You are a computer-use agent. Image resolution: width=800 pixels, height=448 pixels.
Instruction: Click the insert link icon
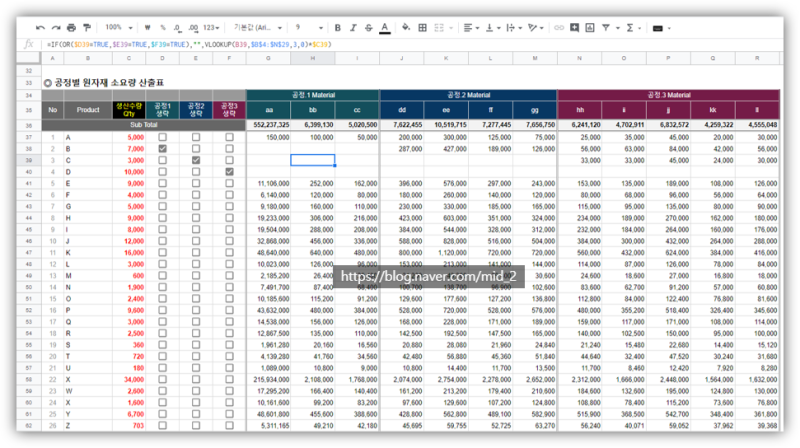click(x=559, y=28)
